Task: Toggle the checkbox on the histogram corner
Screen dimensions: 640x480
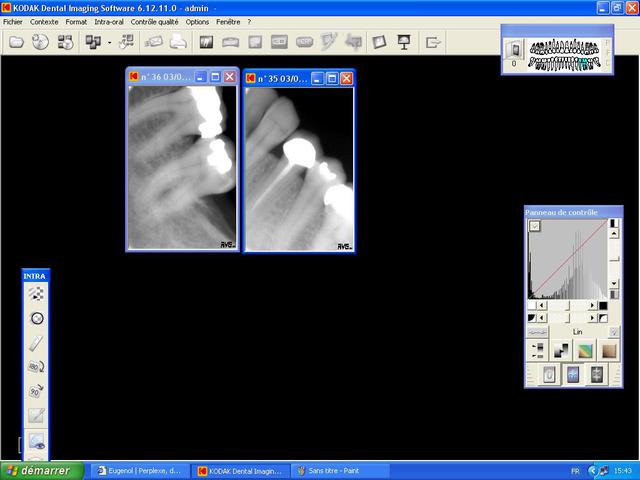Action: (534, 226)
